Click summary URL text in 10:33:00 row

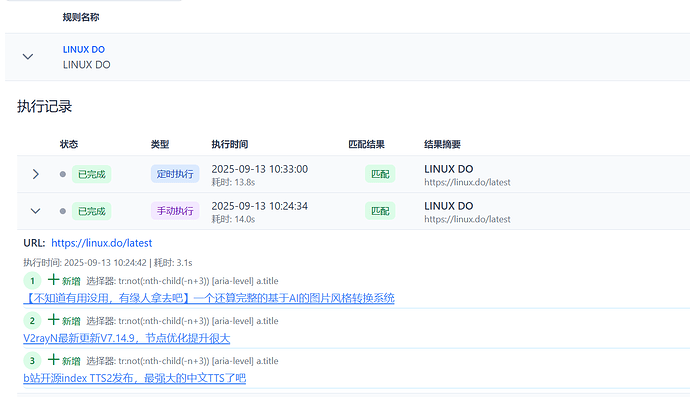tap(467, 182)
